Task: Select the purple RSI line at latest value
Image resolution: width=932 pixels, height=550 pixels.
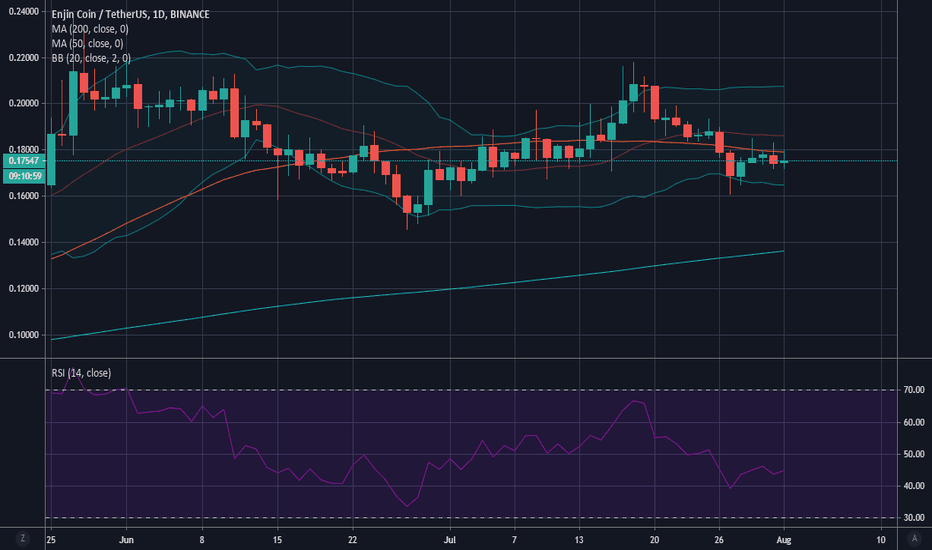Action: click(783, 471)
